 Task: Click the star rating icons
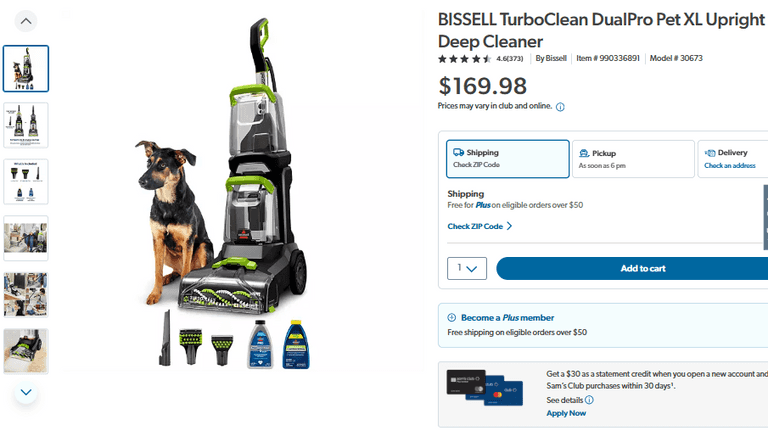pyautogui.click(x=464, y=59)
